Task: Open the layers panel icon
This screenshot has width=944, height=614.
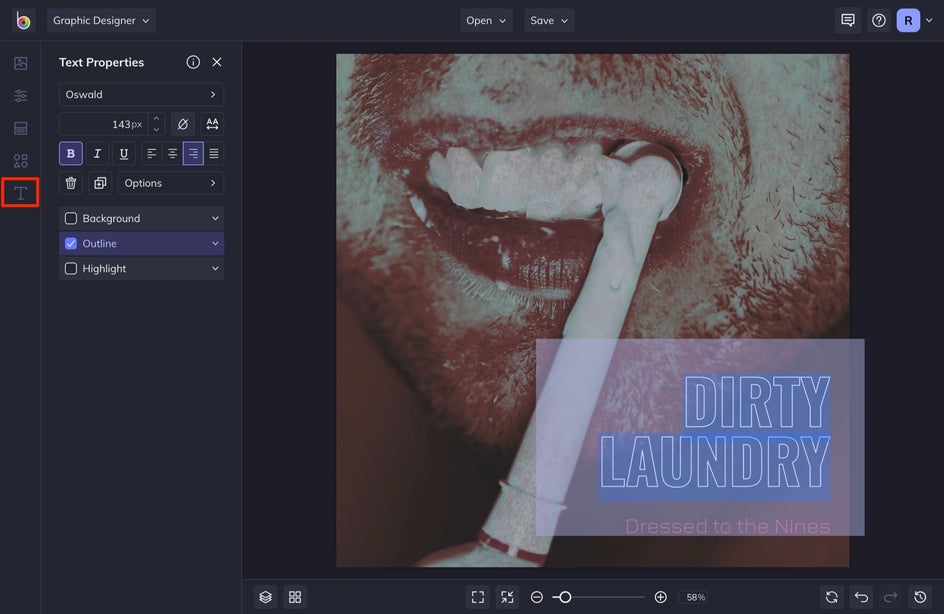Action: (265, 597)
